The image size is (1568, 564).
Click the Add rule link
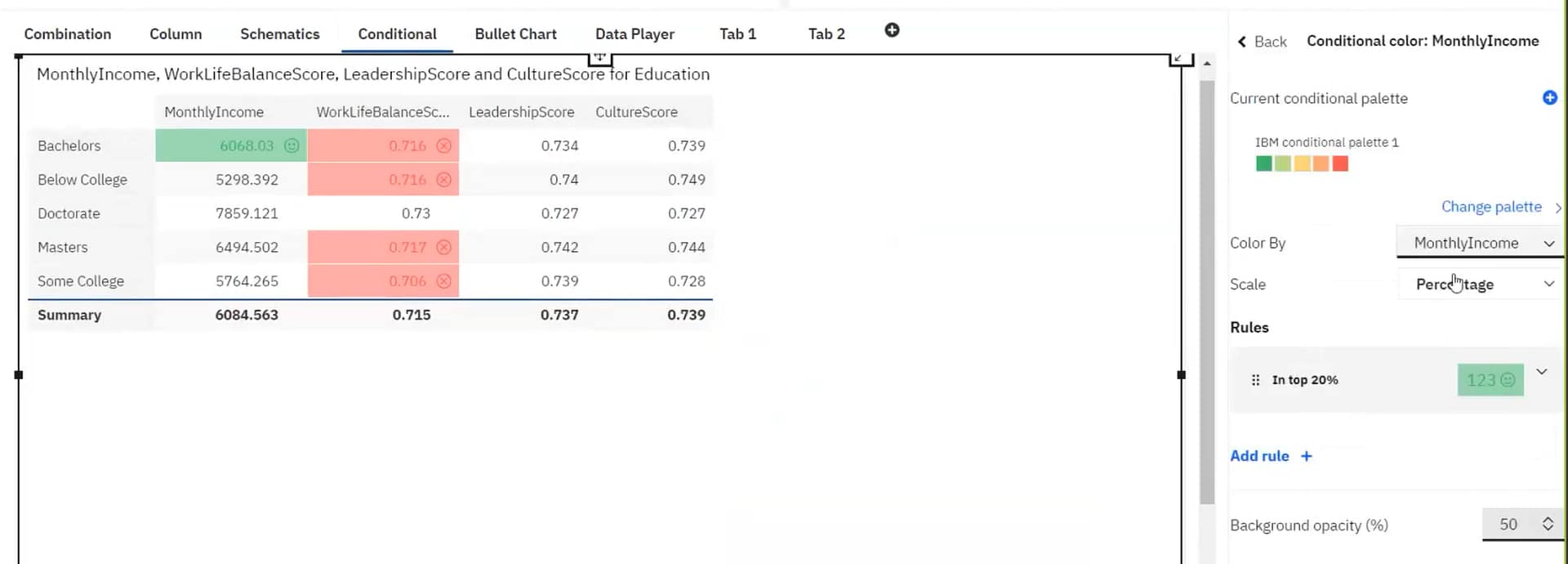(1259, 456)
